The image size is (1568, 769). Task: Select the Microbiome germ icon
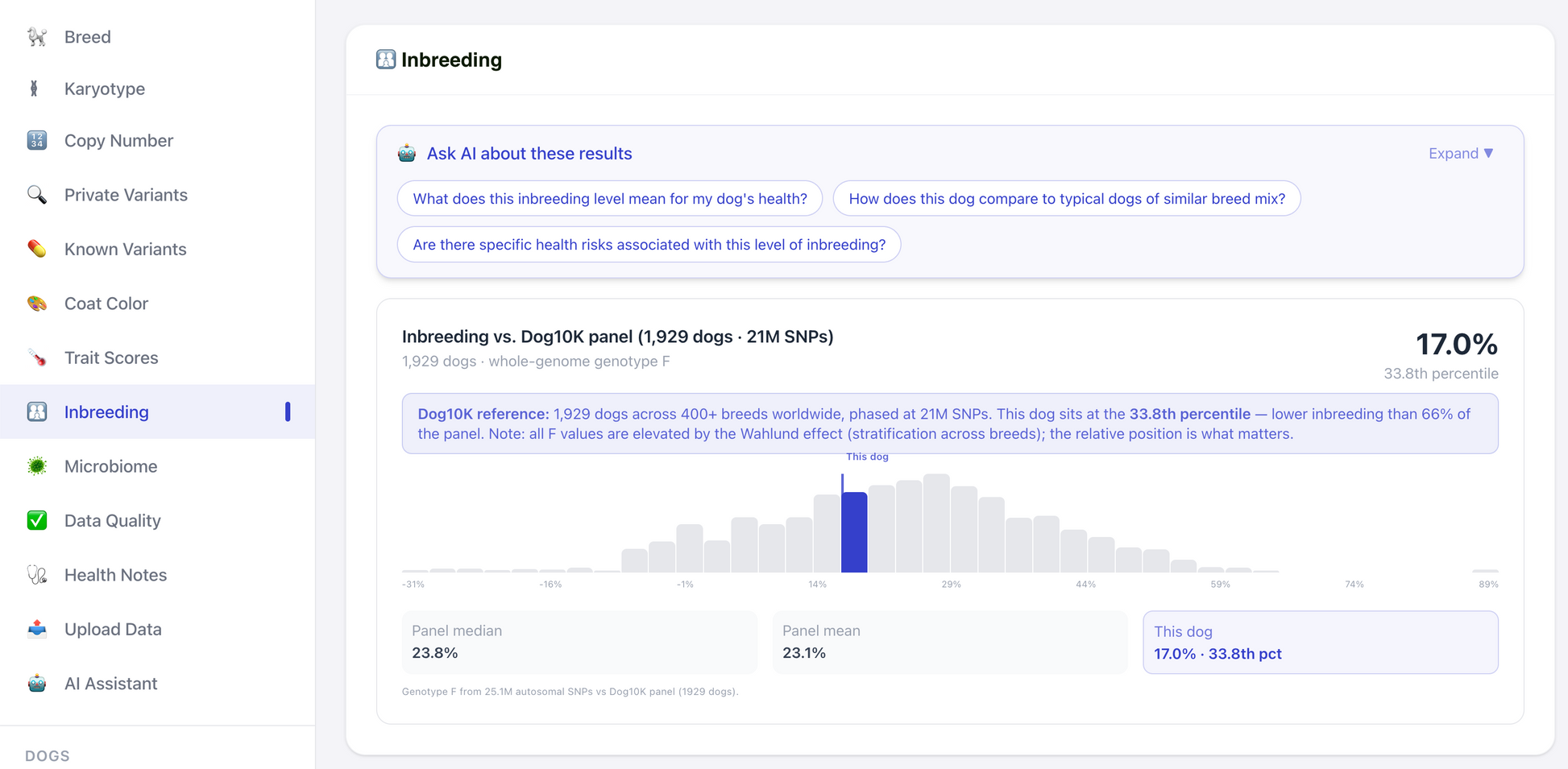coord(36,466)
